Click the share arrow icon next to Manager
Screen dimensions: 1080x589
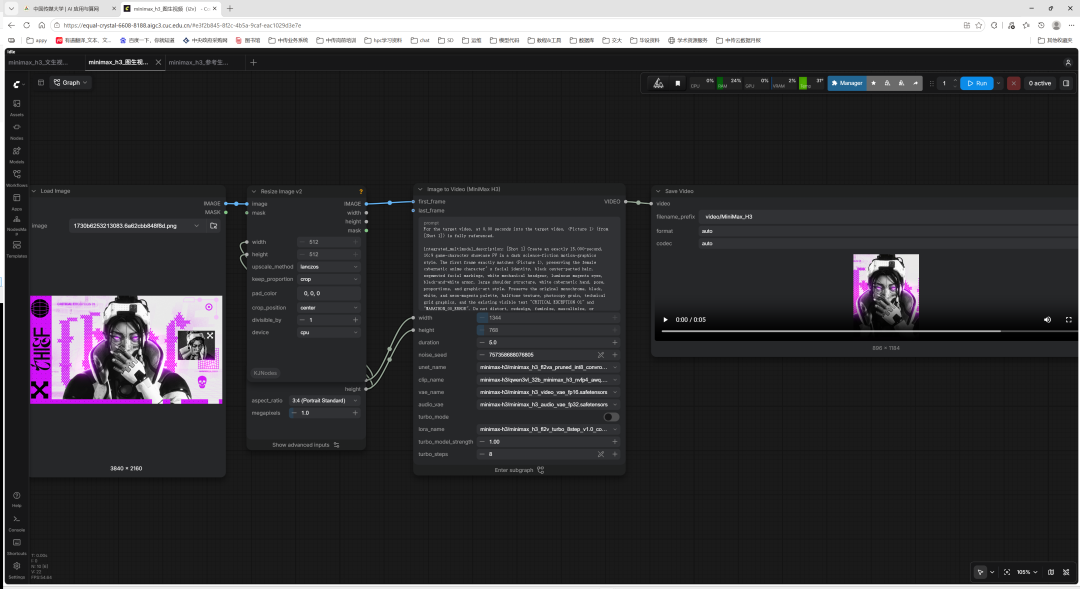915,83
